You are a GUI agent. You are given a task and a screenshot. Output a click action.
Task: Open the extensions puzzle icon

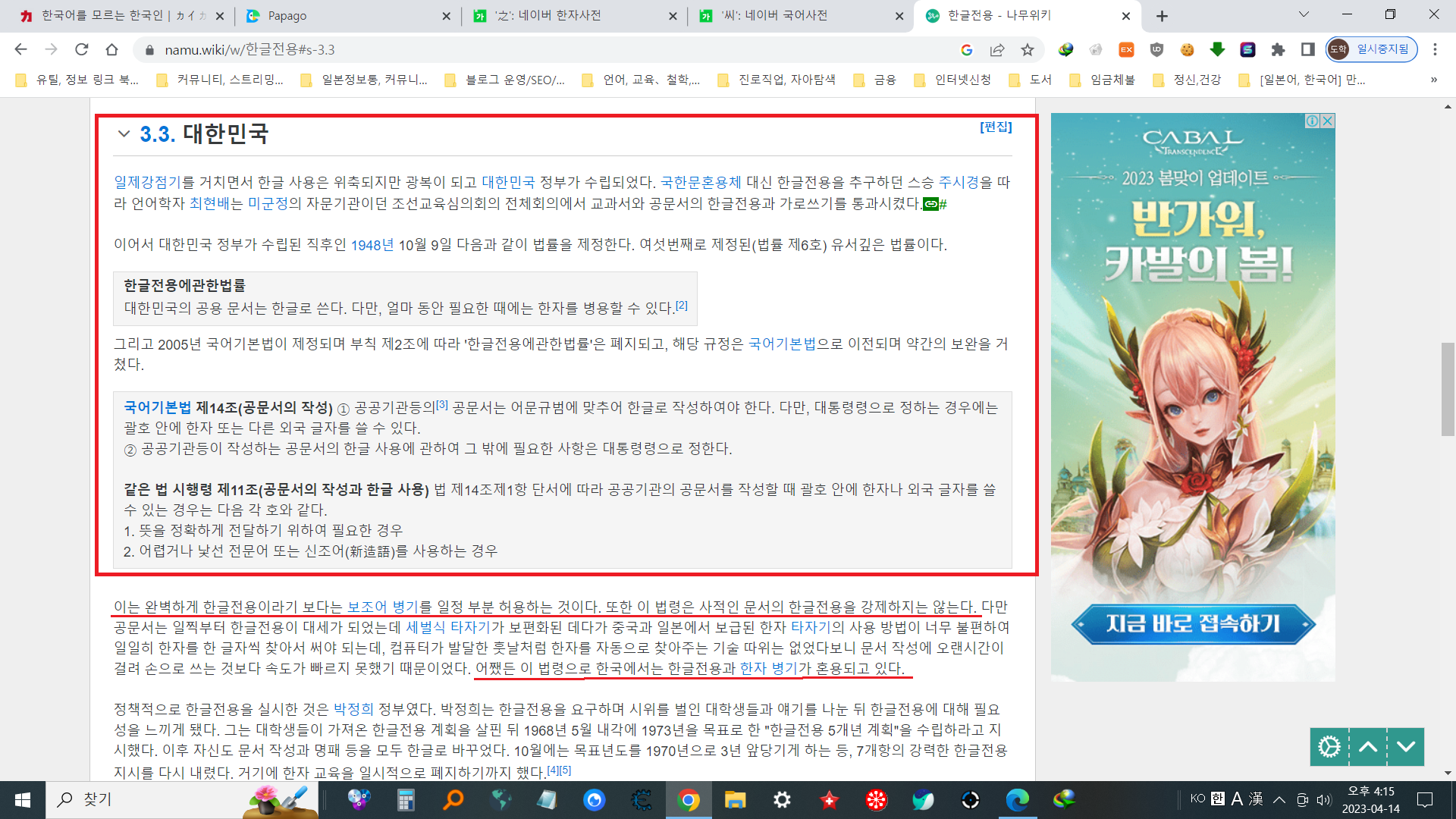pyautogui.click(x=1278, y=49)
